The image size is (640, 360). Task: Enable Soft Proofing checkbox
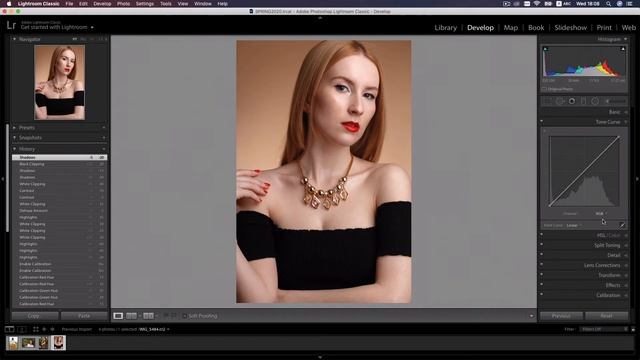click(x=184, y=316)
